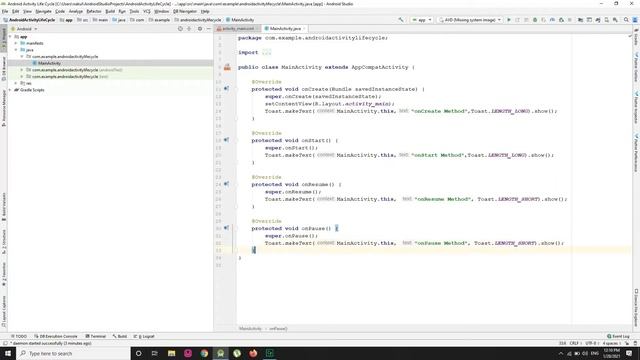The width and height of the screenshot is (640, 360).
Task: Toggle the Build Variants side tab
Action: click(x=4, y=206)
